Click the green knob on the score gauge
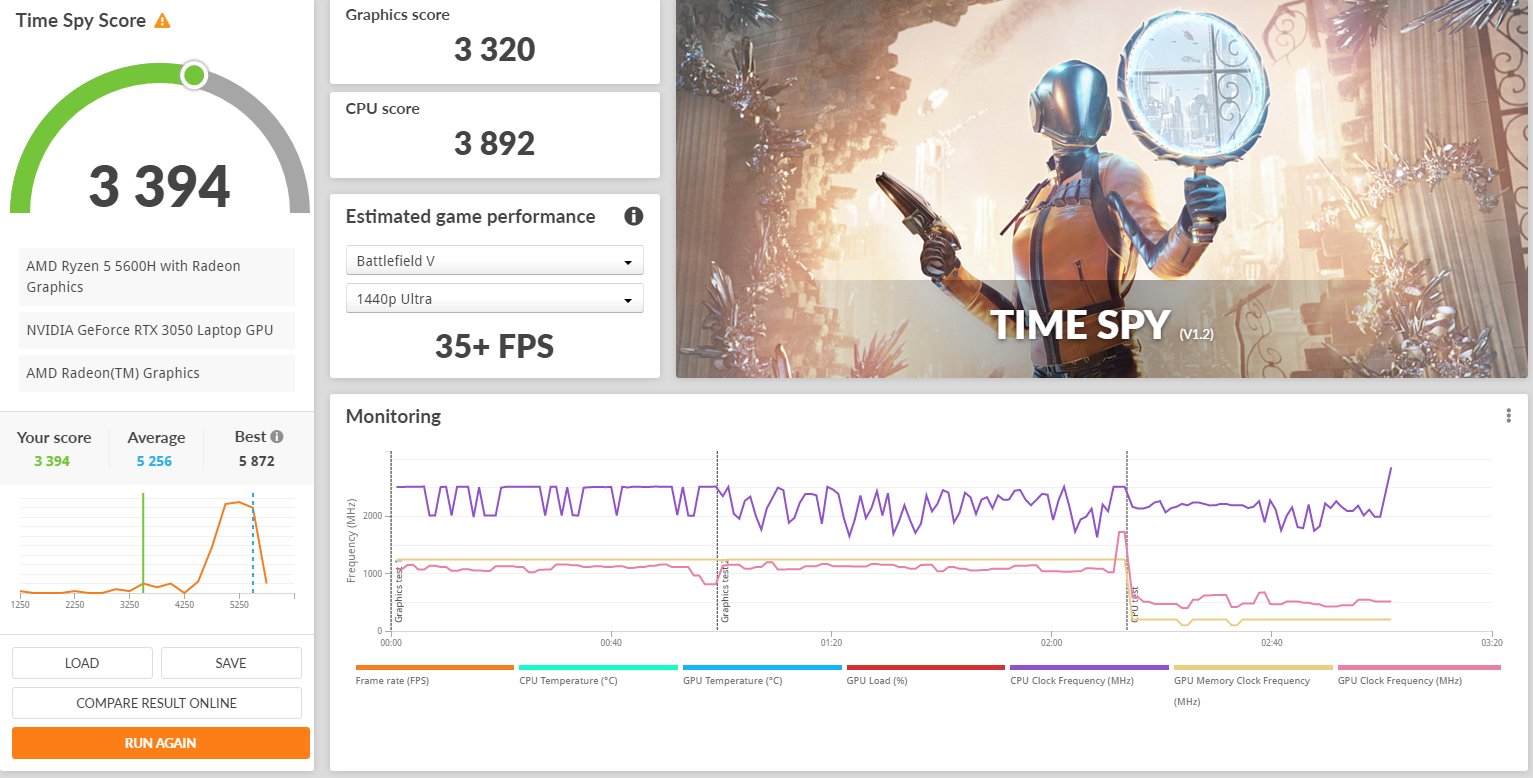The width and height of the screenshot is (1533, 778). coord(194,75)
